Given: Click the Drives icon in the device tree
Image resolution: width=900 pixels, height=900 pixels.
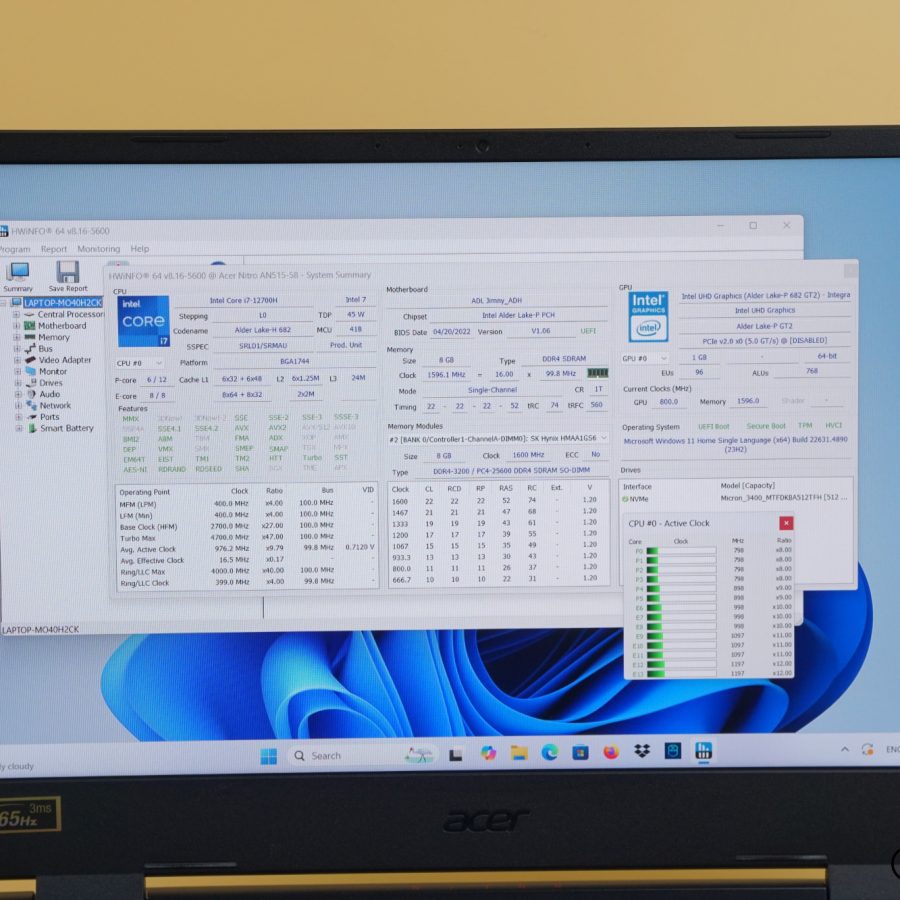Looking at the screenshot, I should [31, 383].
